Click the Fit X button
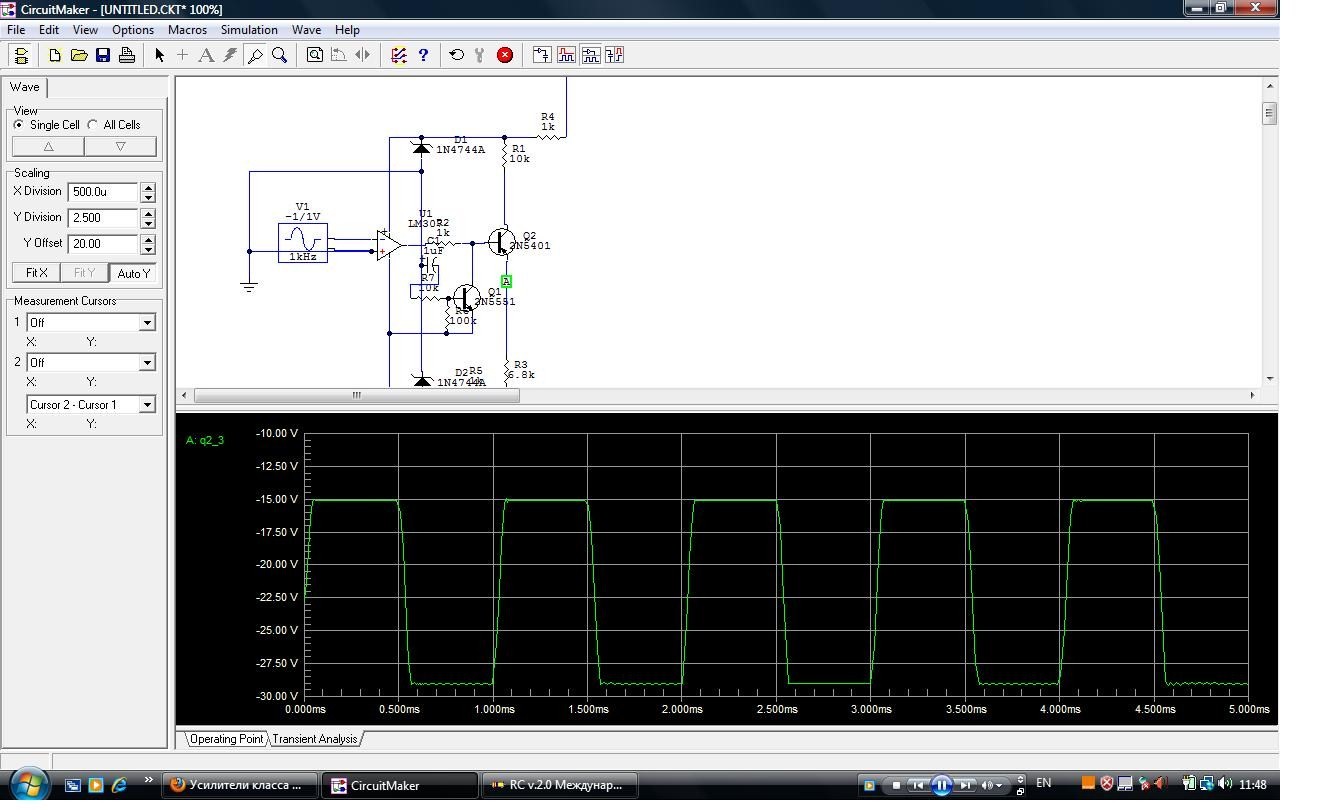This screenshot has width=1333, height=810. pos(36,273)
